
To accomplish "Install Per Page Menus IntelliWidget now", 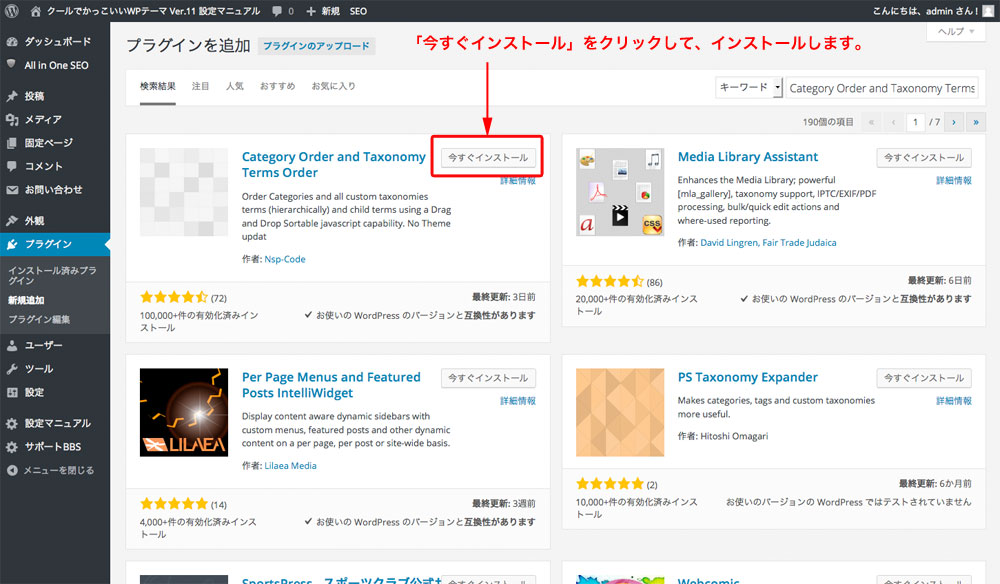I will pyautogui.click(x=488, y=378).
